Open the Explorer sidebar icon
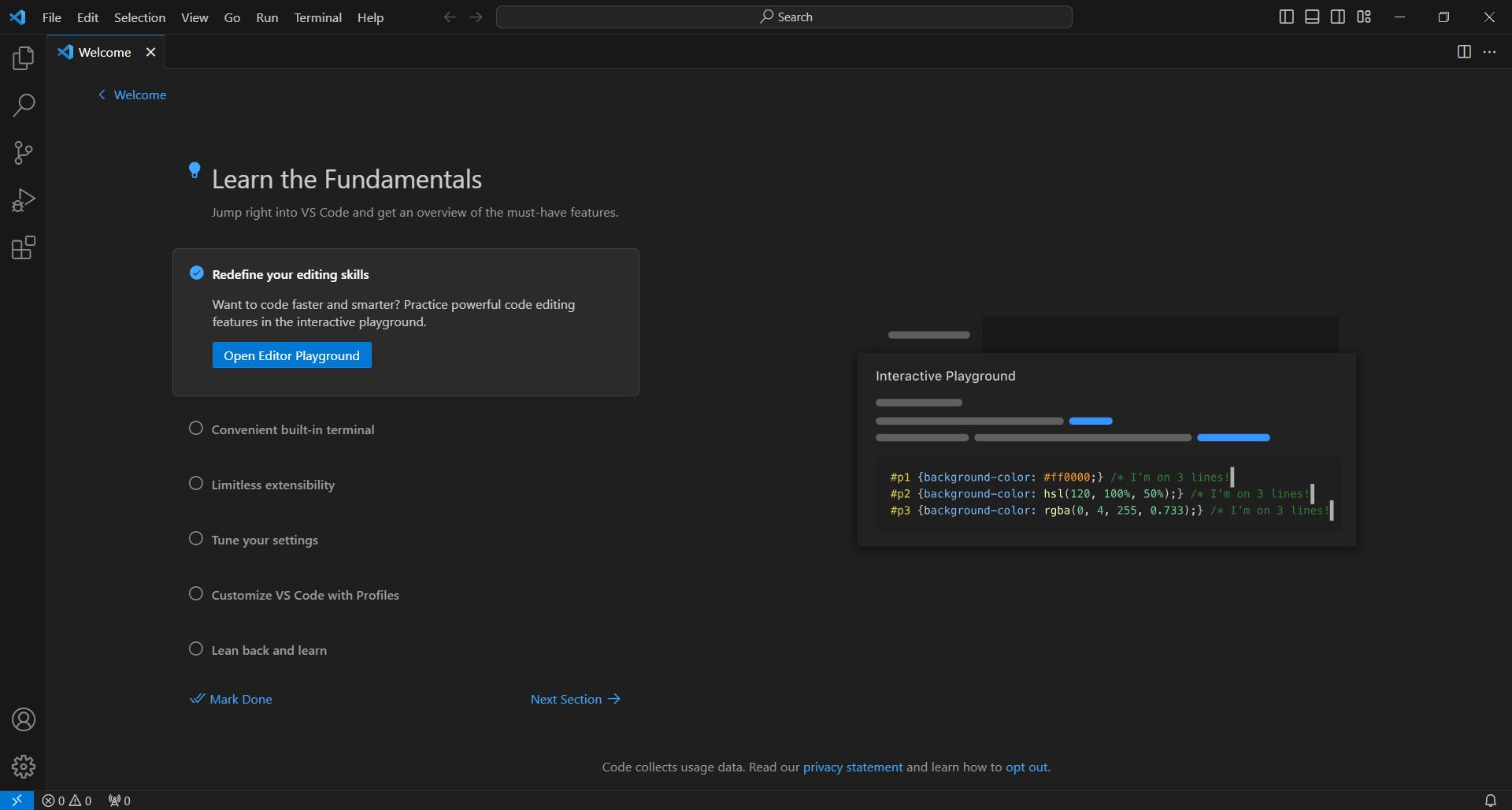 23,58
